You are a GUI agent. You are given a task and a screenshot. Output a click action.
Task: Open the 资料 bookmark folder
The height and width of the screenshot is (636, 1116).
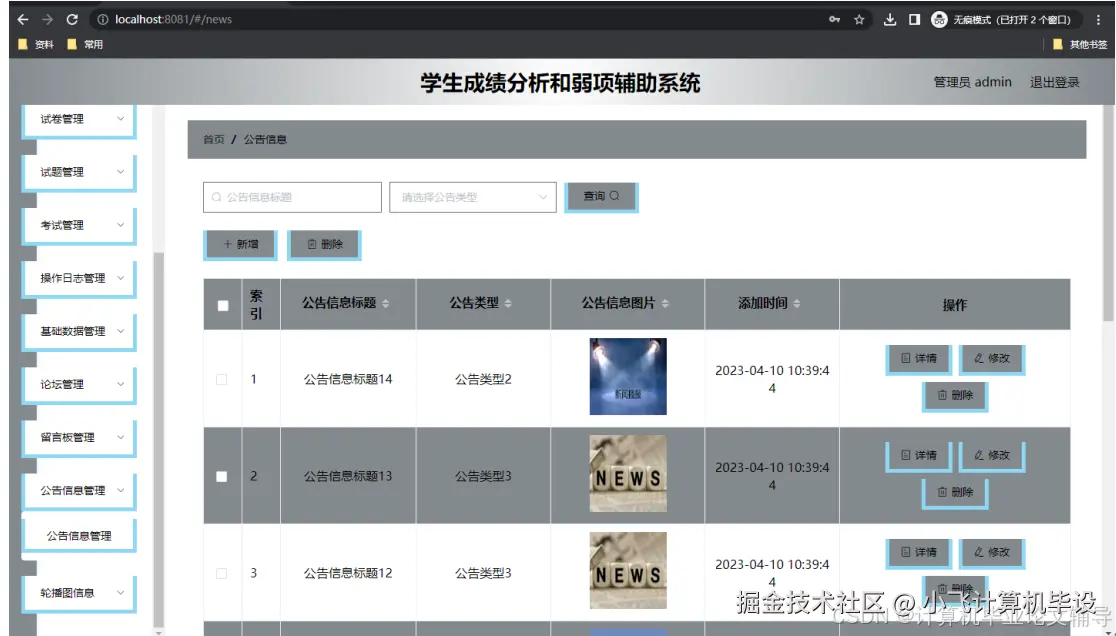36,44
